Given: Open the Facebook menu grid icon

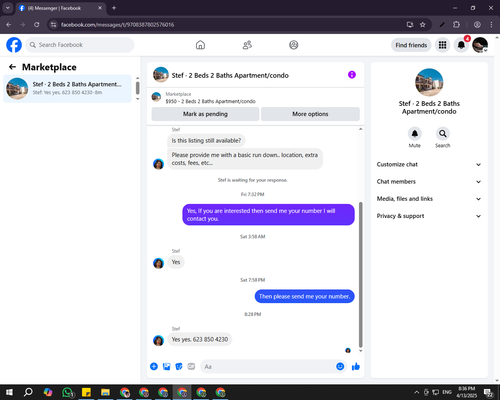Looking at the screenshot, I should [442, 45].
